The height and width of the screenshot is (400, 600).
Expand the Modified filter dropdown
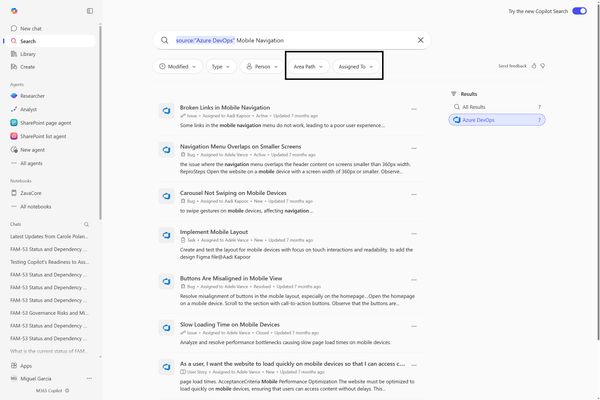[178, 67]
